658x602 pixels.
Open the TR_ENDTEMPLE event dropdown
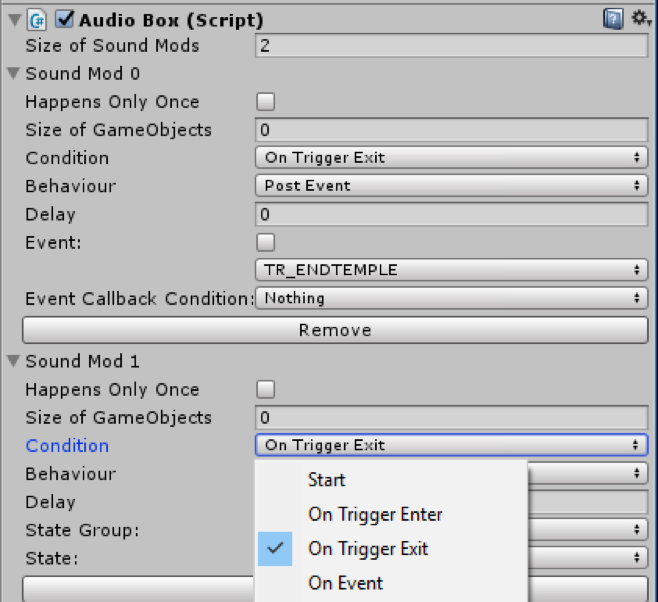click(452, 270)
